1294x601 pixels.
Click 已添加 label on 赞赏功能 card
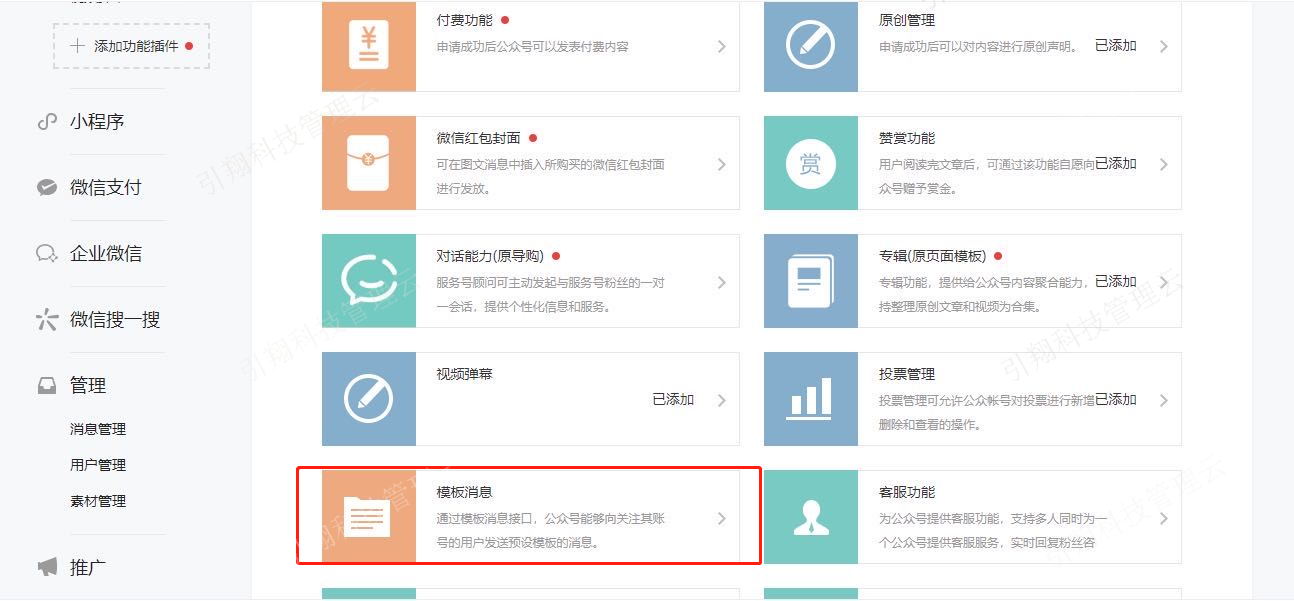(1116, 164)
